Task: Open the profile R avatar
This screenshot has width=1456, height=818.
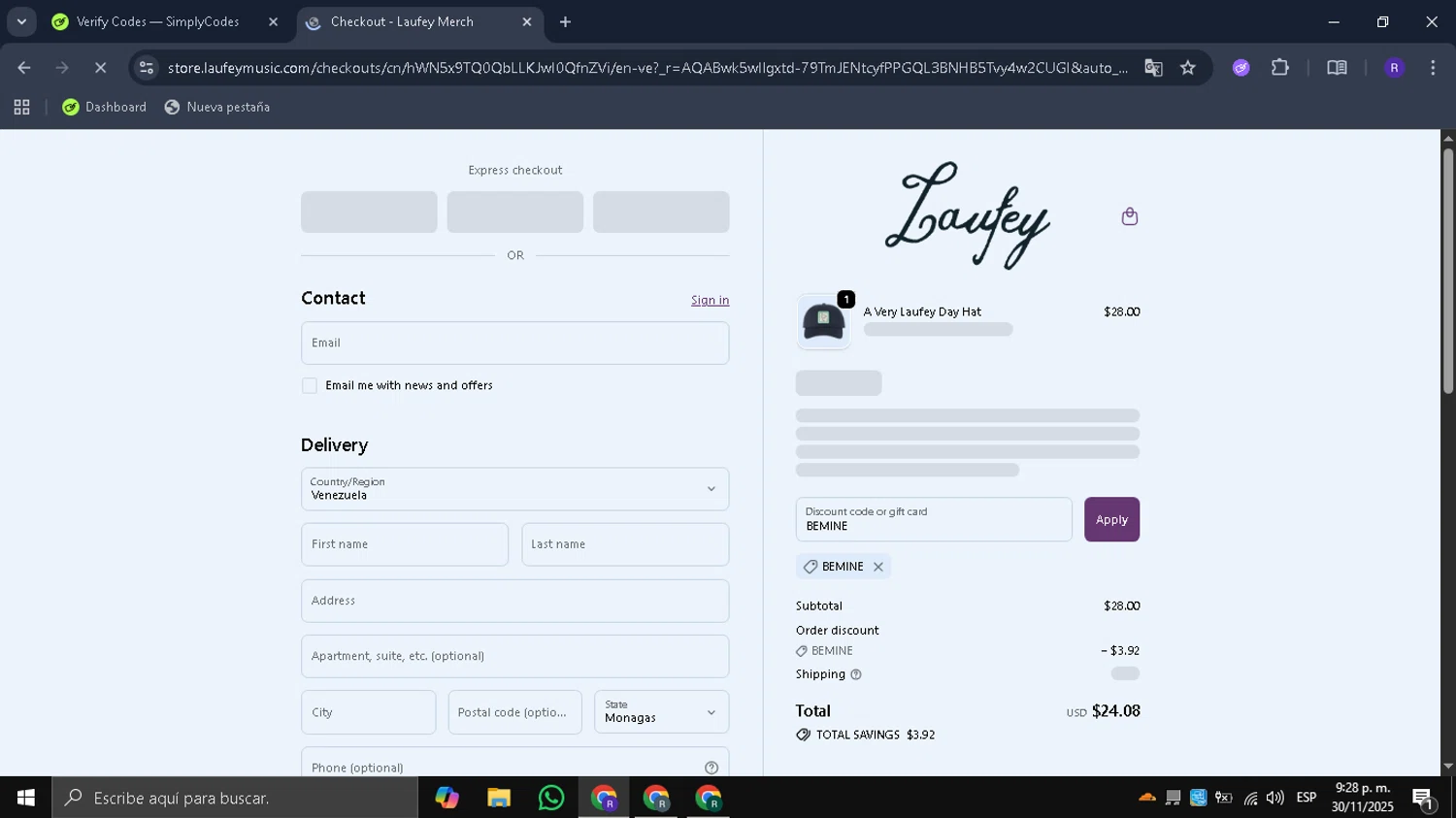Action: pyautogui.click(x=1394, y=68)
